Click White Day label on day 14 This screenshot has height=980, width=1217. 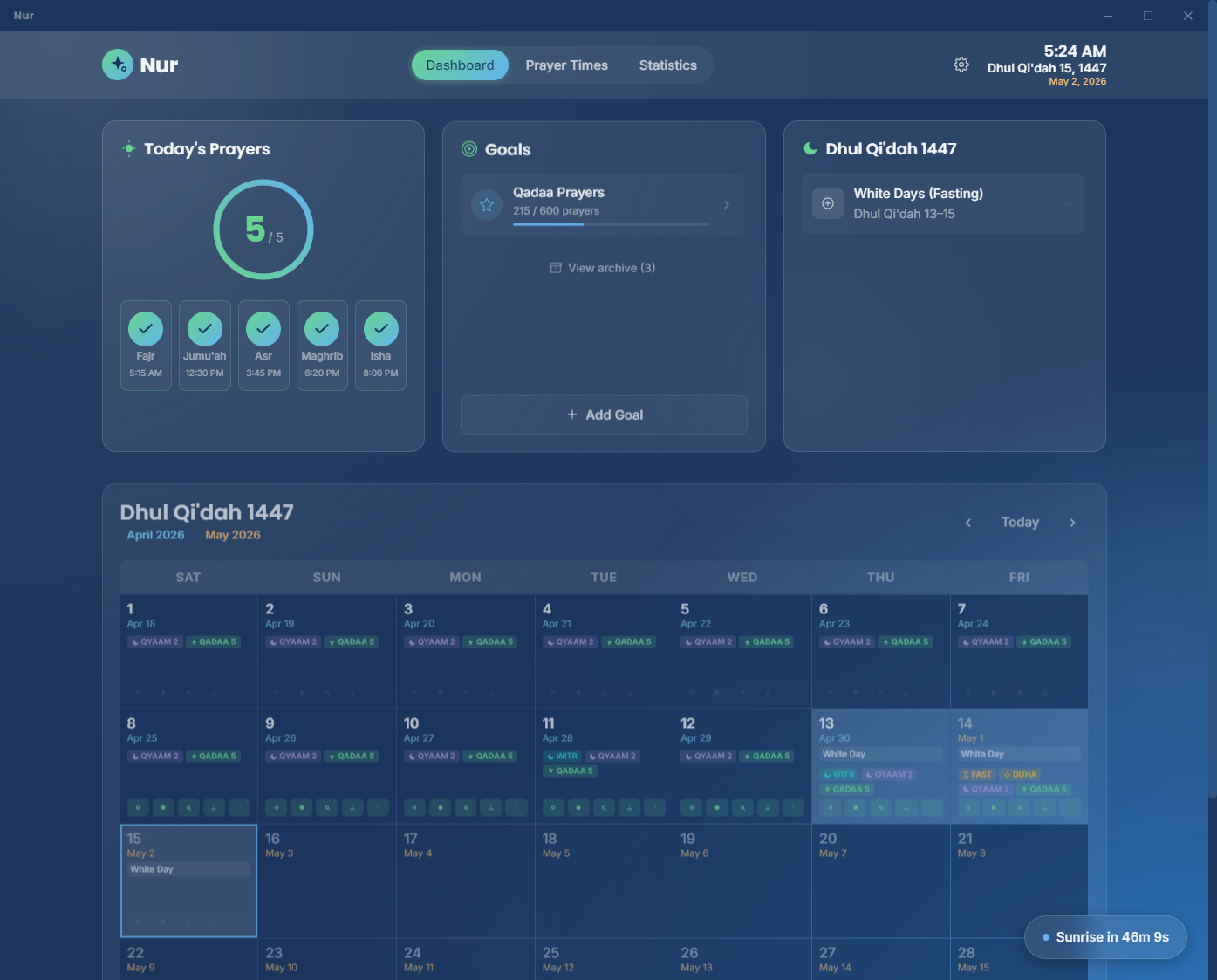[1019, 754]
